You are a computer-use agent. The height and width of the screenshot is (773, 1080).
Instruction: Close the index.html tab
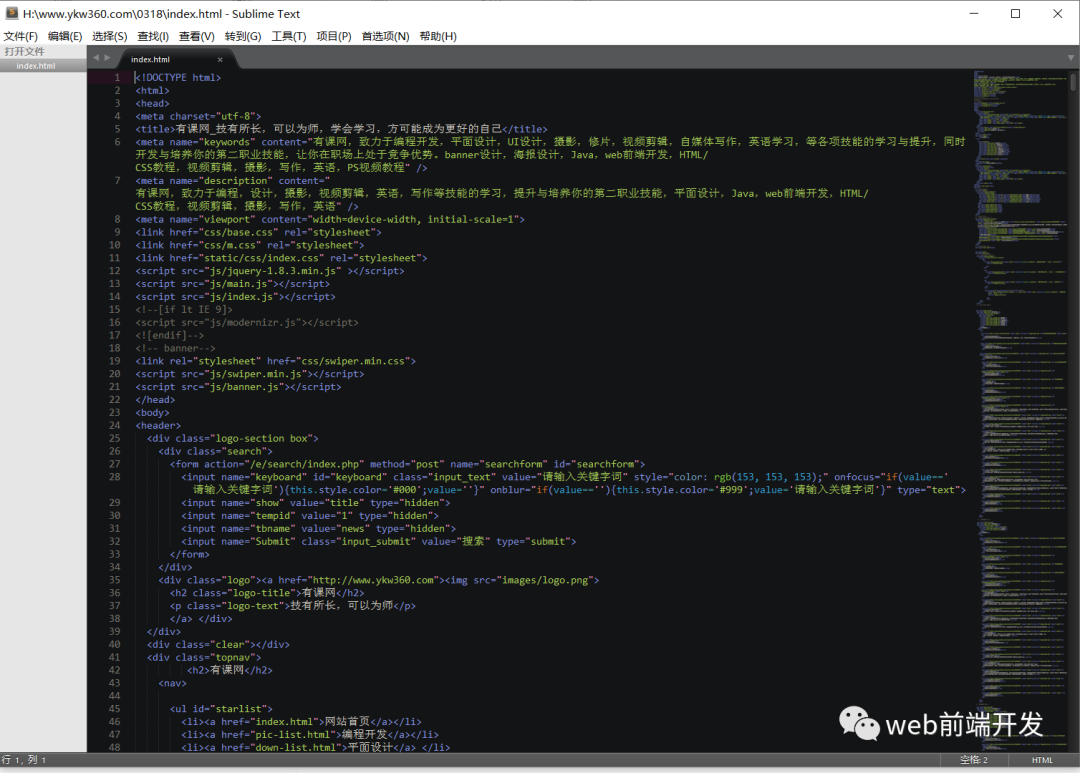[220, 60]
